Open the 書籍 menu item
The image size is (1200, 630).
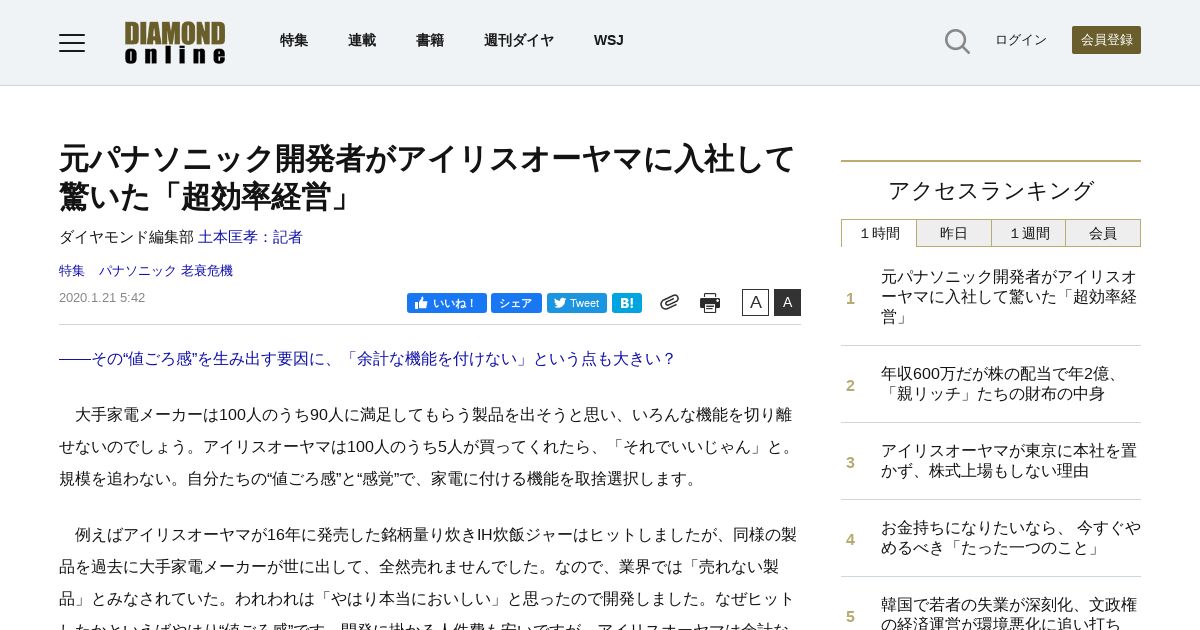(x=430, y=40)
